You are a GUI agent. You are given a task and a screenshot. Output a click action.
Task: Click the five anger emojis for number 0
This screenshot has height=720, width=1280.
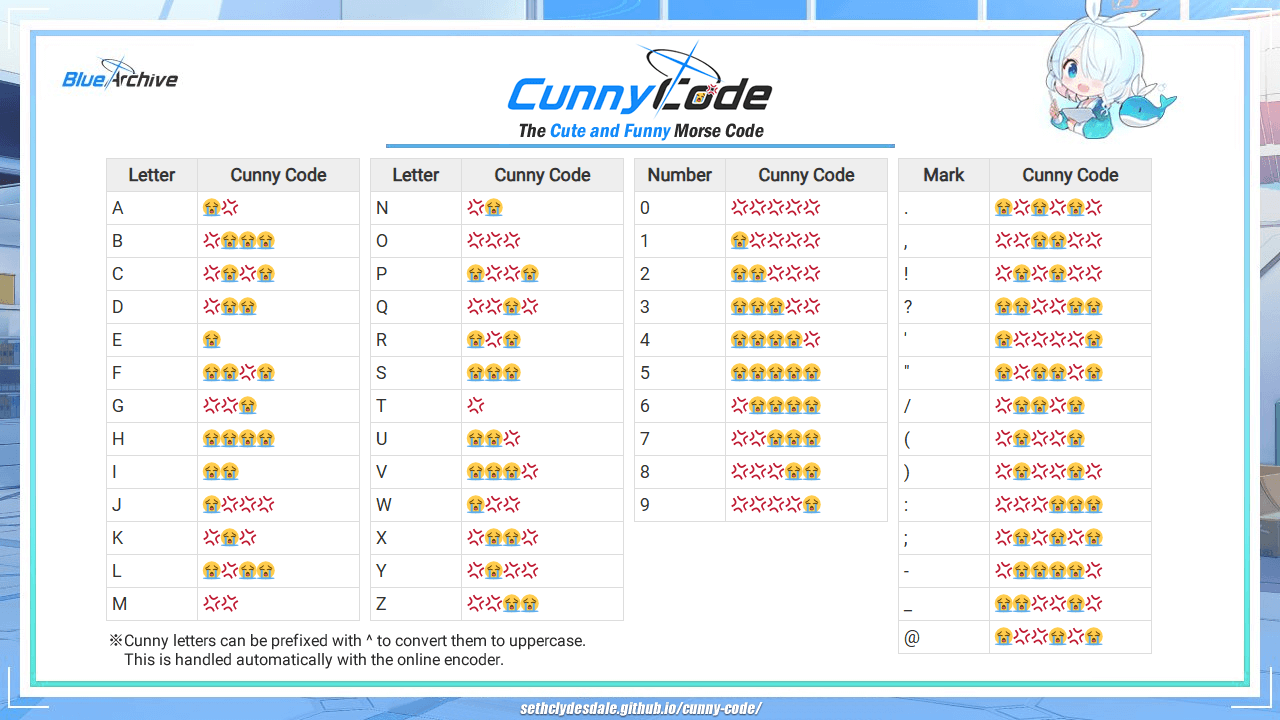point(775,207)
